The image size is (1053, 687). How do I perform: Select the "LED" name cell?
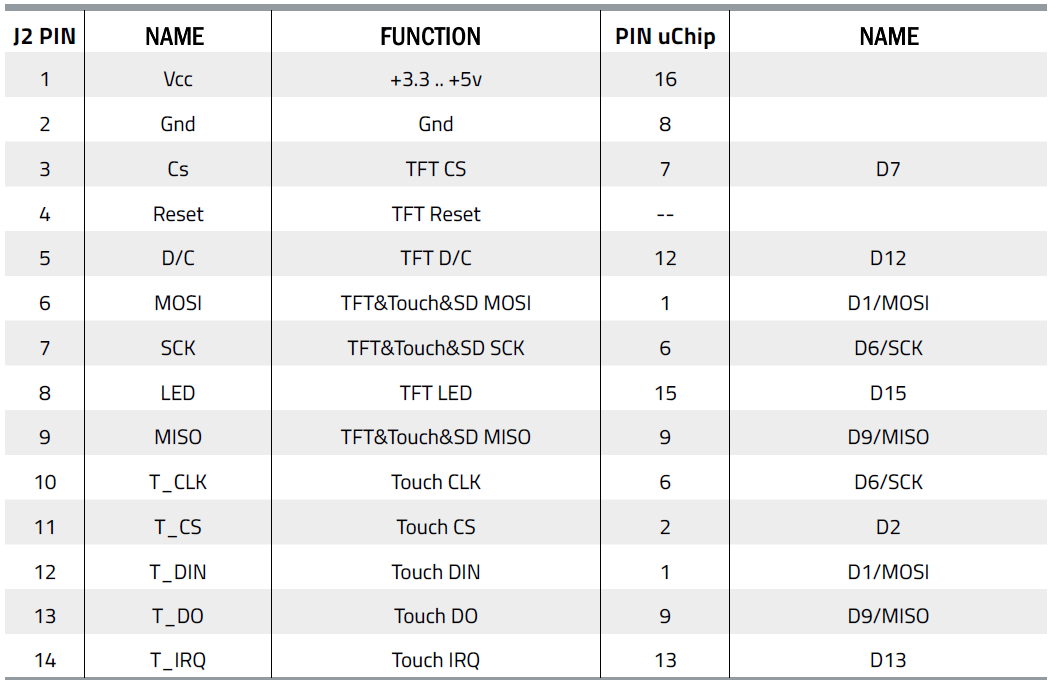pos(178,393)
